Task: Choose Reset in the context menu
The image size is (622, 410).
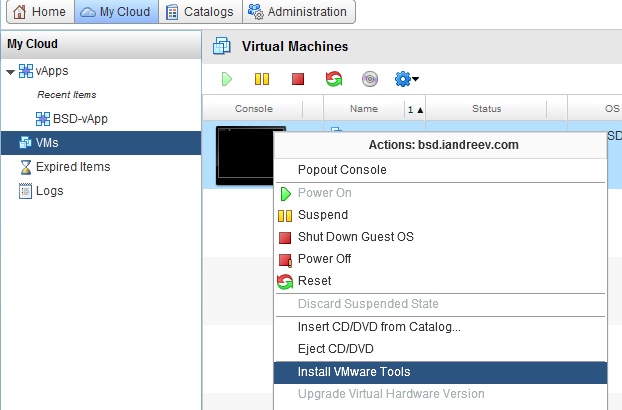Action: [440, 281]
